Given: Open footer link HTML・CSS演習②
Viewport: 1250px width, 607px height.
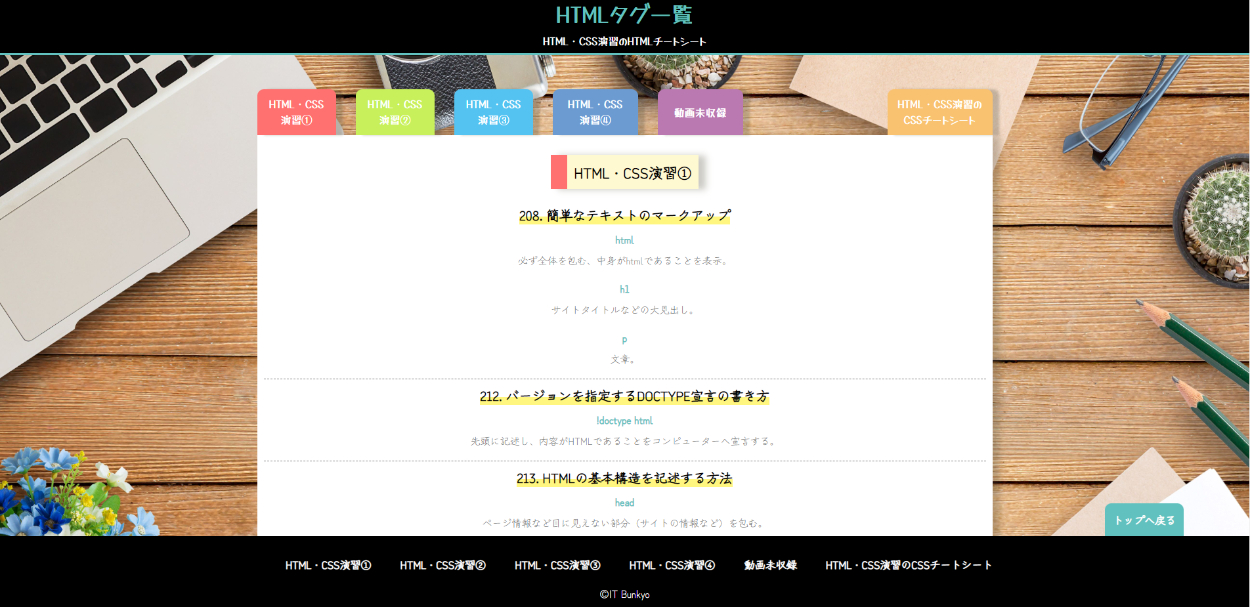Looking at the screenshot, I should (443, 565).
